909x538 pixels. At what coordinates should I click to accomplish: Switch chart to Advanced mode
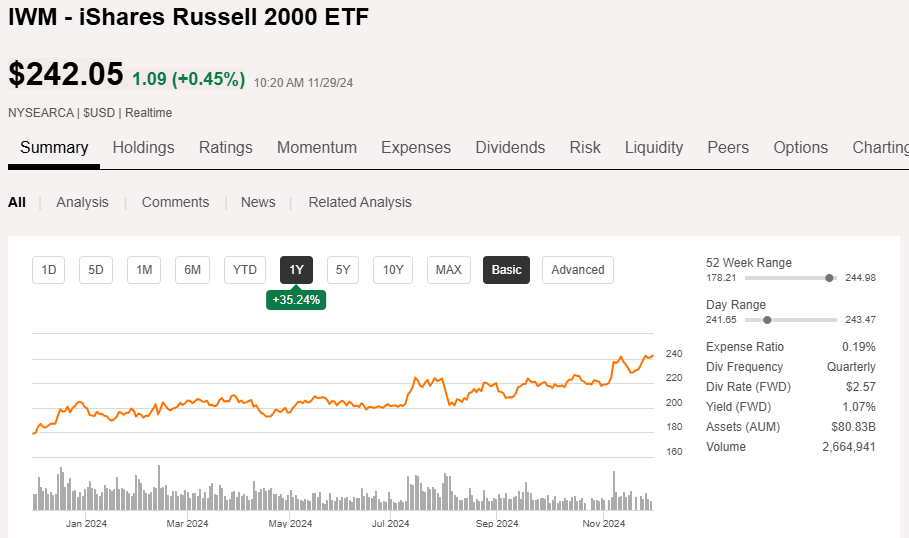pyautogui.click(x=577, y=270)
